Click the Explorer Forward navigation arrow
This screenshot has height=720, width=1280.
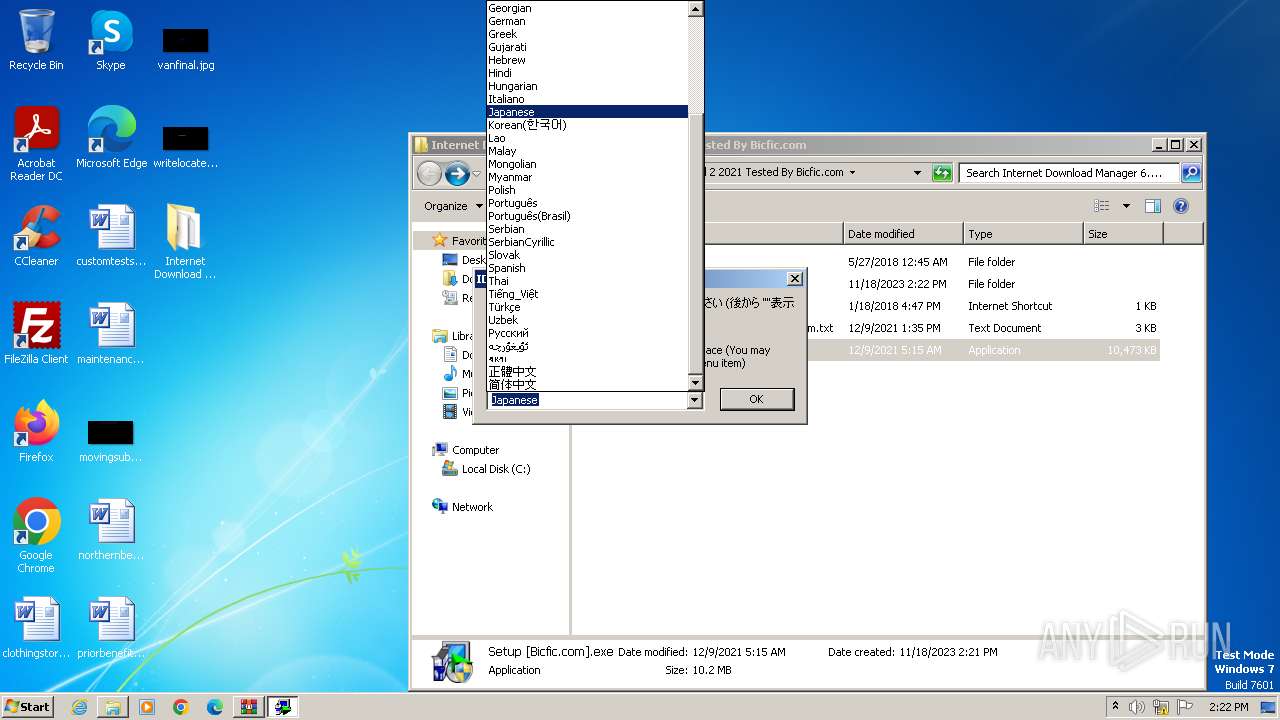pyautogui.click(x=457, y=174)
